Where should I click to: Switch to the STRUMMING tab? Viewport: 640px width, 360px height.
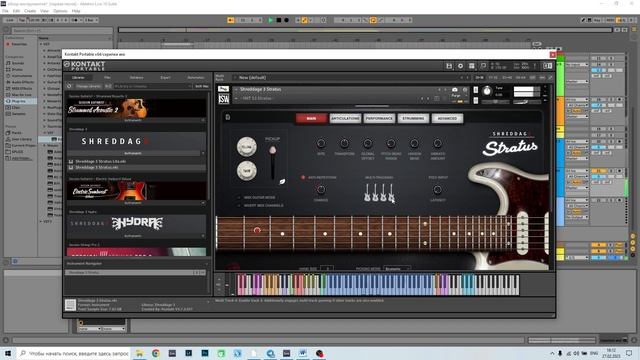click(x=413, y=118)
